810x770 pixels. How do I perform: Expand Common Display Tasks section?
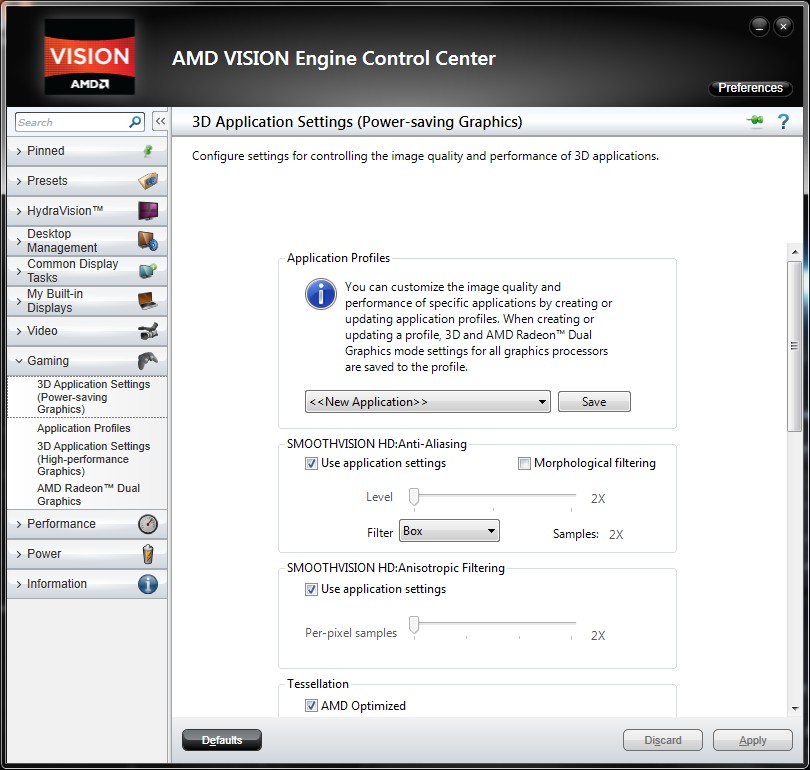(x=87, y=271)
